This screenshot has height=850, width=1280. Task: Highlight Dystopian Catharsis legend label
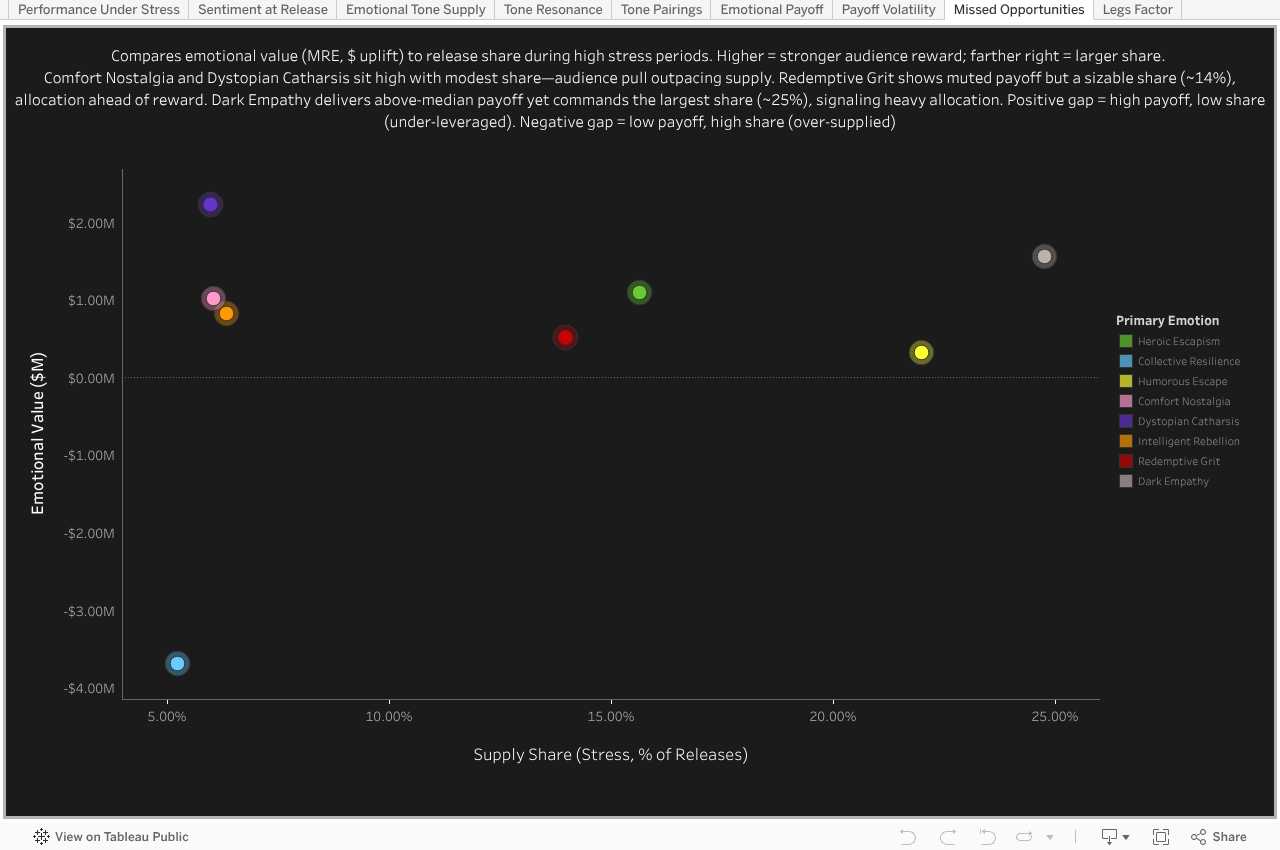(x=1189, y=422)
